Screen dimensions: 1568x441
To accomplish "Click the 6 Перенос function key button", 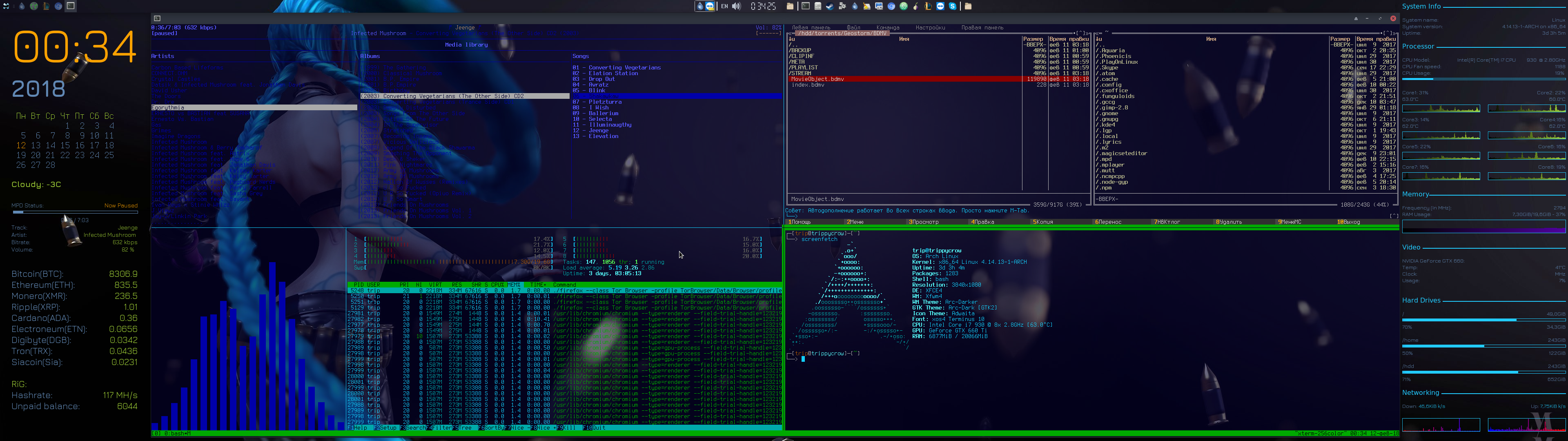I will coord(1122,222).
